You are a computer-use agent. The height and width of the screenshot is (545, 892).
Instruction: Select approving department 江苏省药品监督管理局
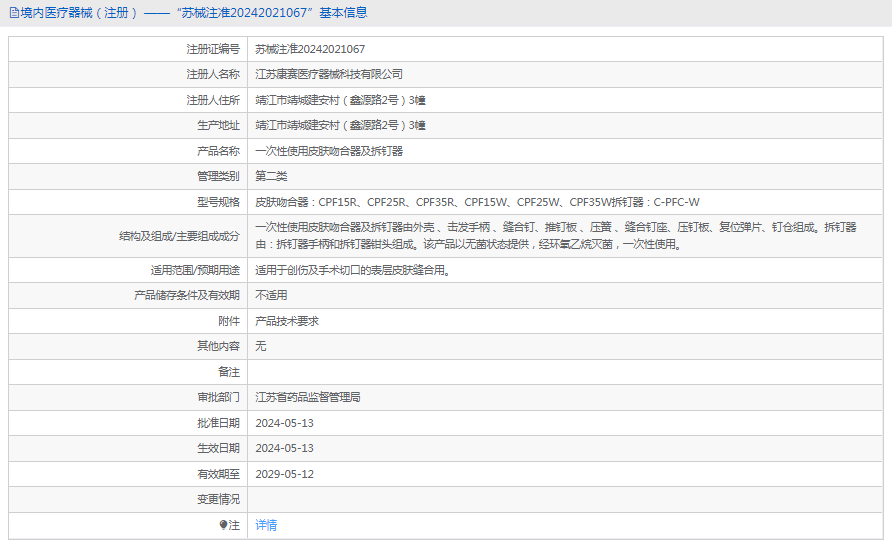click(x=308, y=397)
